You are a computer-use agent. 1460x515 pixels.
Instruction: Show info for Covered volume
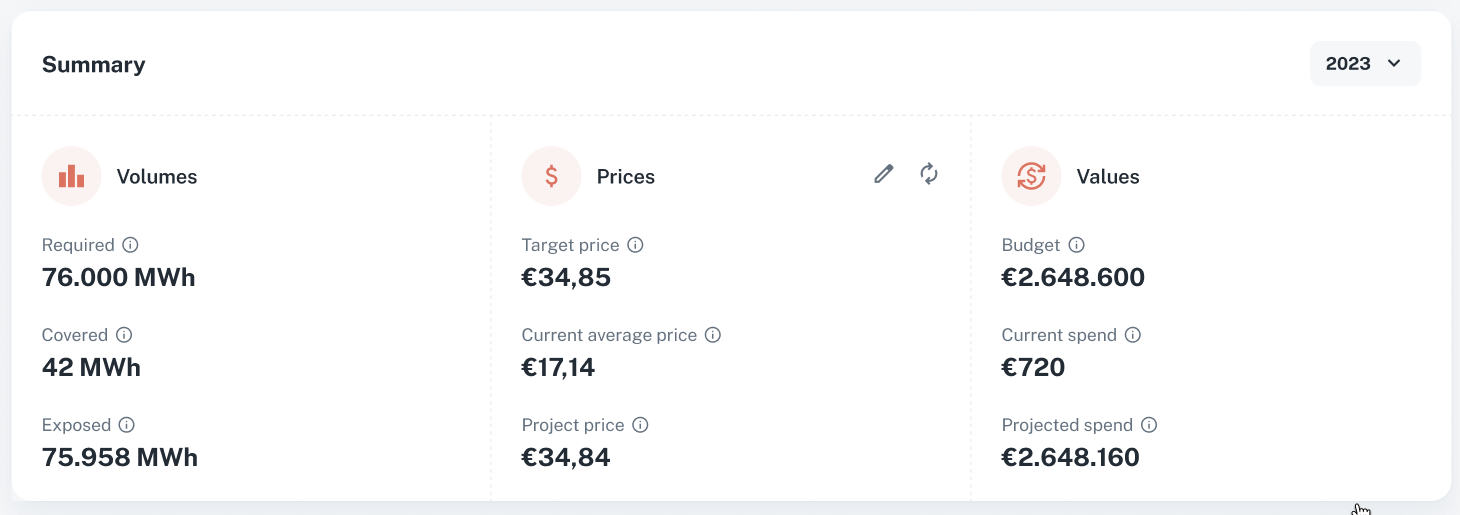click(x=124, y=335)
